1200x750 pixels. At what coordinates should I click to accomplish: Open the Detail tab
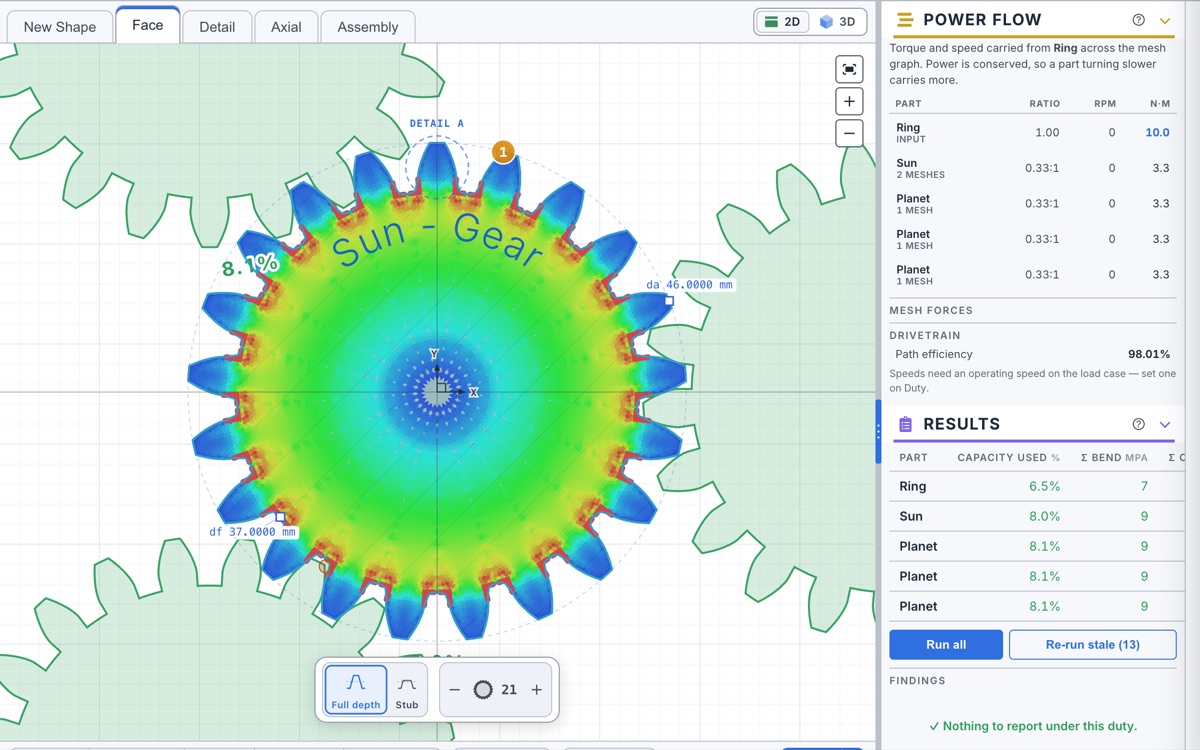tap(217, 27)
